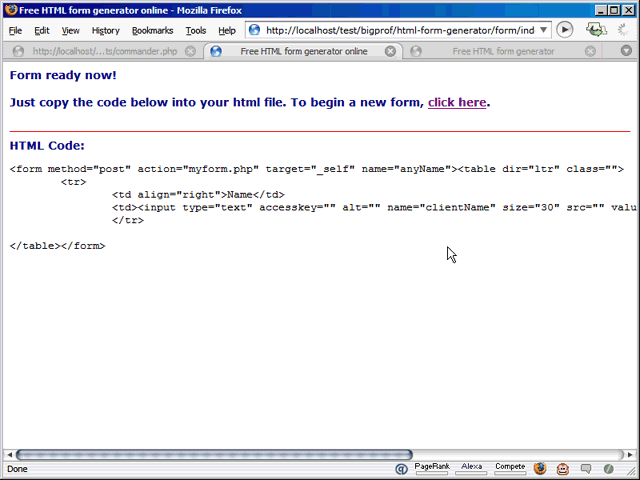Click the Firefox logo status bar icon
Screen dimensions: 640x480
(x=540, y=469)
